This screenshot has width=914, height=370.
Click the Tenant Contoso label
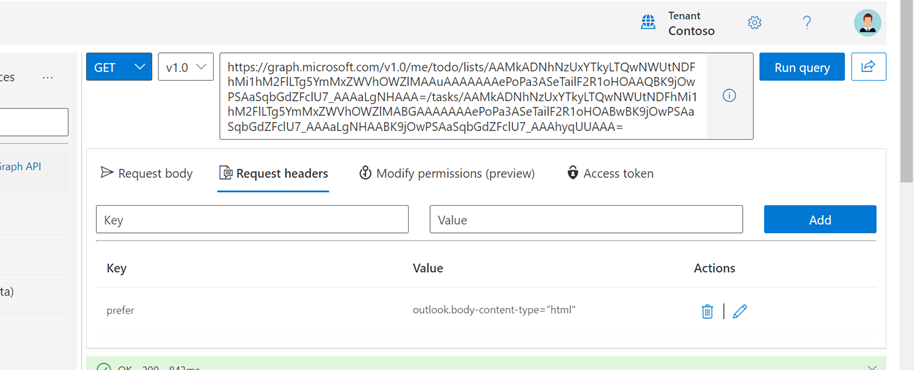click(x=691, y=23)
